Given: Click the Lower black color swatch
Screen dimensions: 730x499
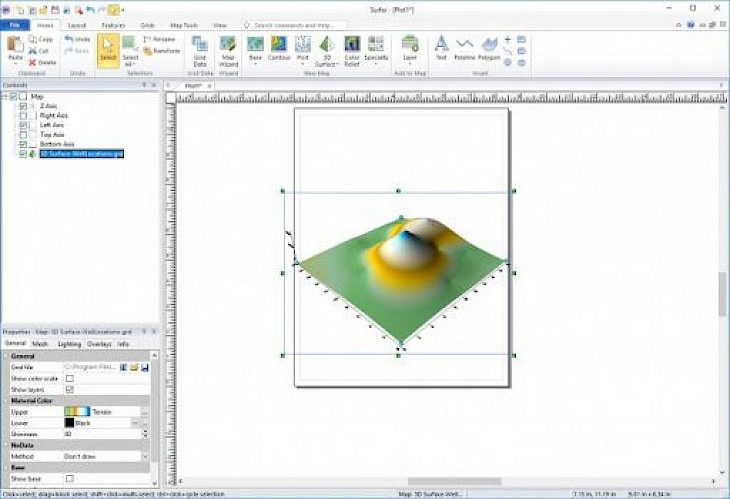Looking at the screenshot, I should [69, 423].
